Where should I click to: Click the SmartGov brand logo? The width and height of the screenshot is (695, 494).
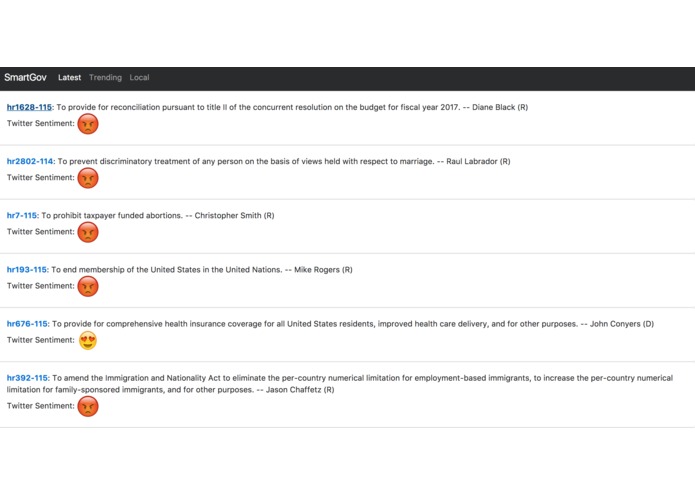25,78
